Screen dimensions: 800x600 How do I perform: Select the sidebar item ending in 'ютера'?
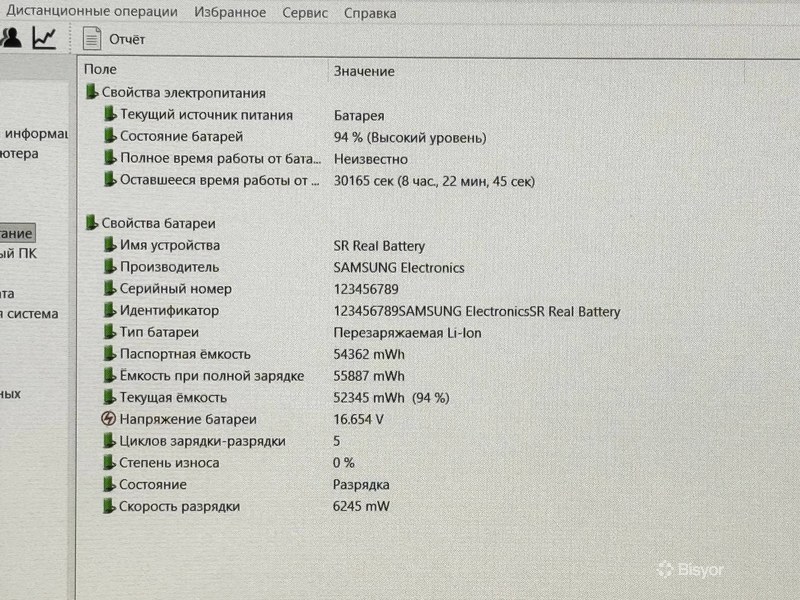point(19,153)
